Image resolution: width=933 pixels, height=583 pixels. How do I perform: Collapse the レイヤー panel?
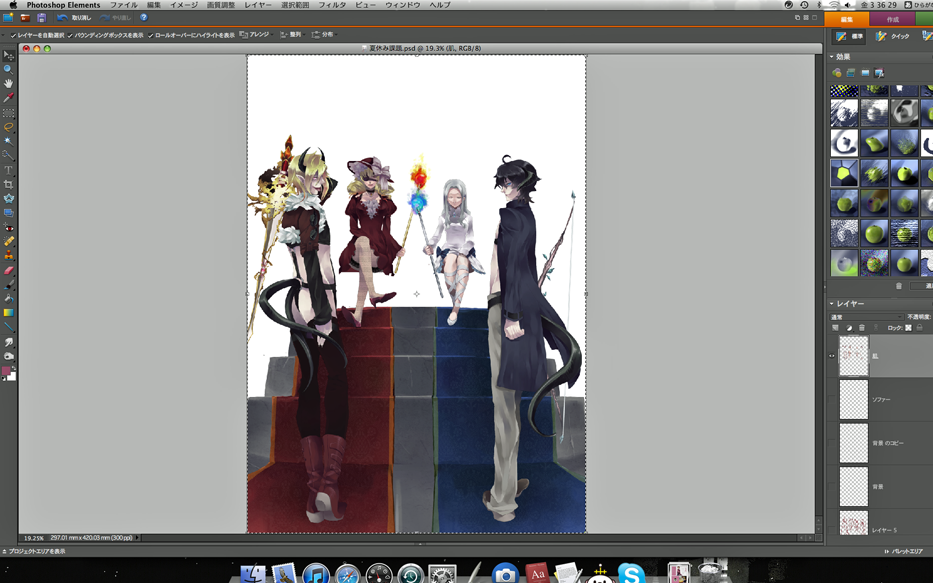coord(832,303)
